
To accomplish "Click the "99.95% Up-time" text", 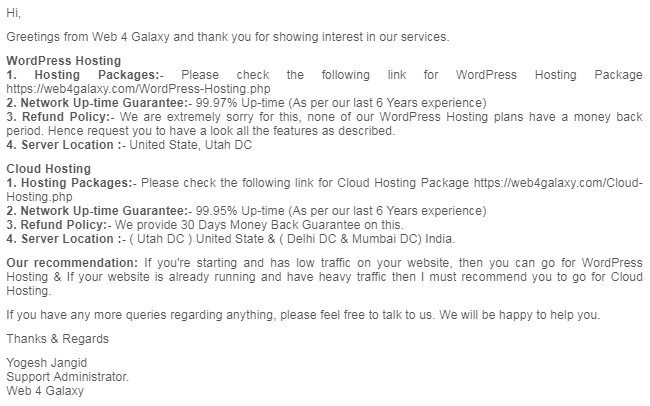I will click(x=240, y=211).
